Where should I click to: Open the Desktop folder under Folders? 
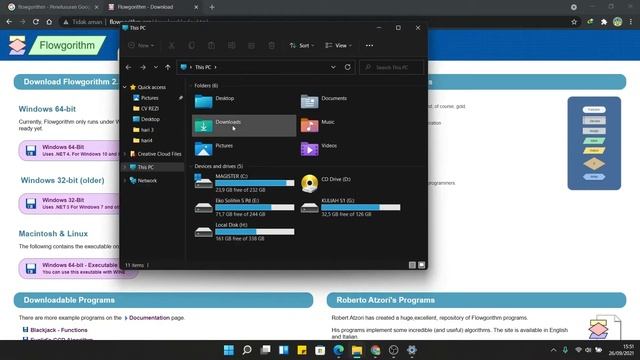click(x=244, y=101)
